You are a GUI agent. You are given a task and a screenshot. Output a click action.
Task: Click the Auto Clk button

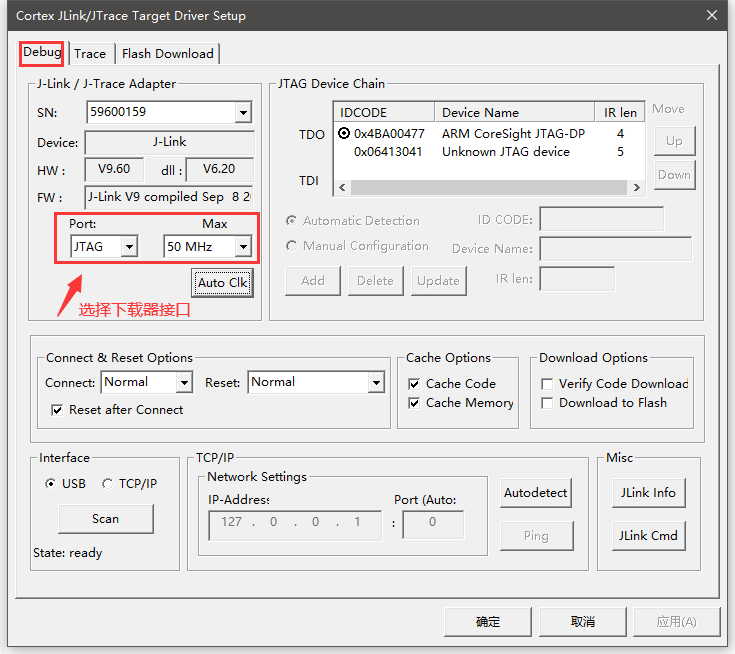pyautogui.click(x=222, y=283)
